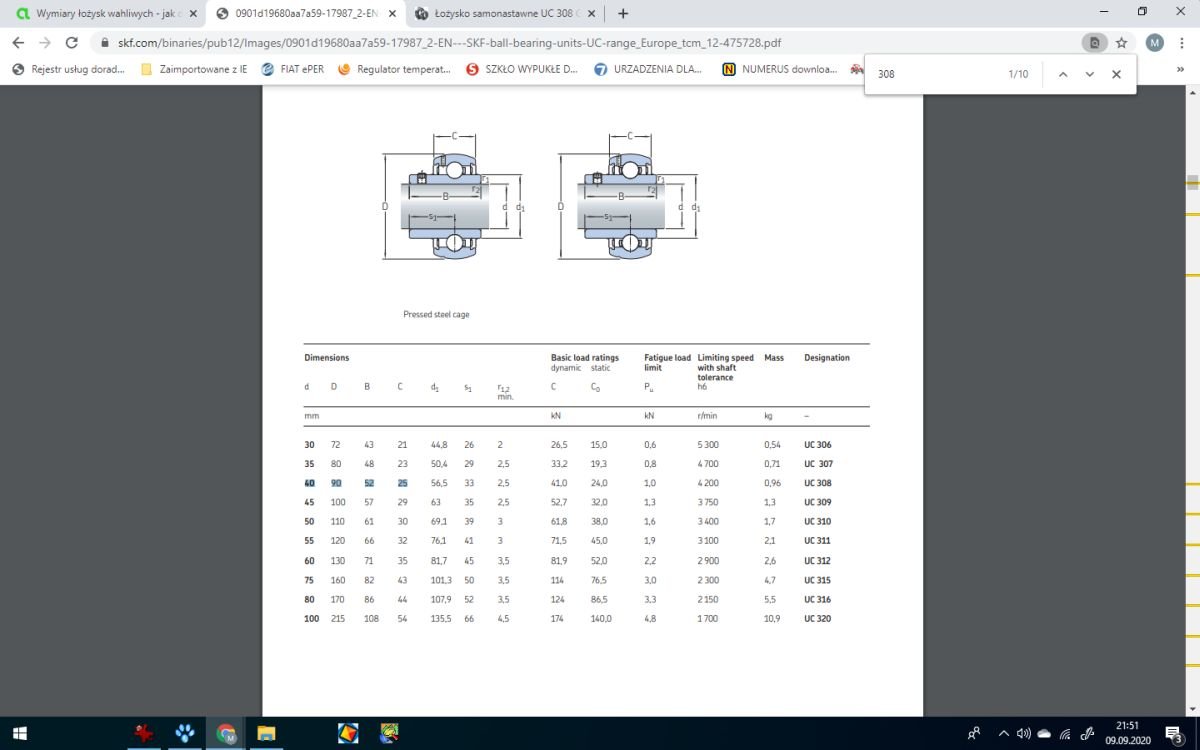Open the Zaimportowane z IE bookmarks folder
Viewport: 1200px width, 750px height.
(194, 70)
